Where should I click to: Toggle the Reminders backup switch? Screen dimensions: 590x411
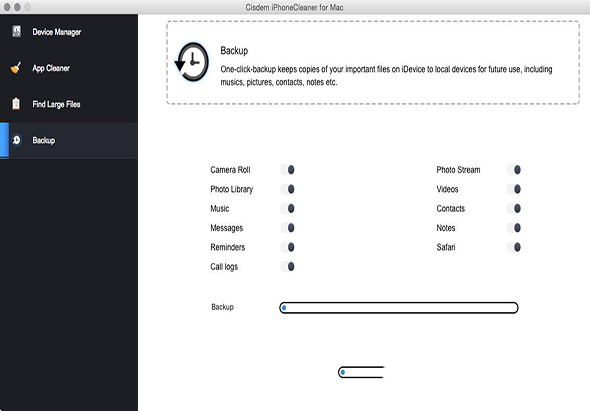tap(287, 247)
